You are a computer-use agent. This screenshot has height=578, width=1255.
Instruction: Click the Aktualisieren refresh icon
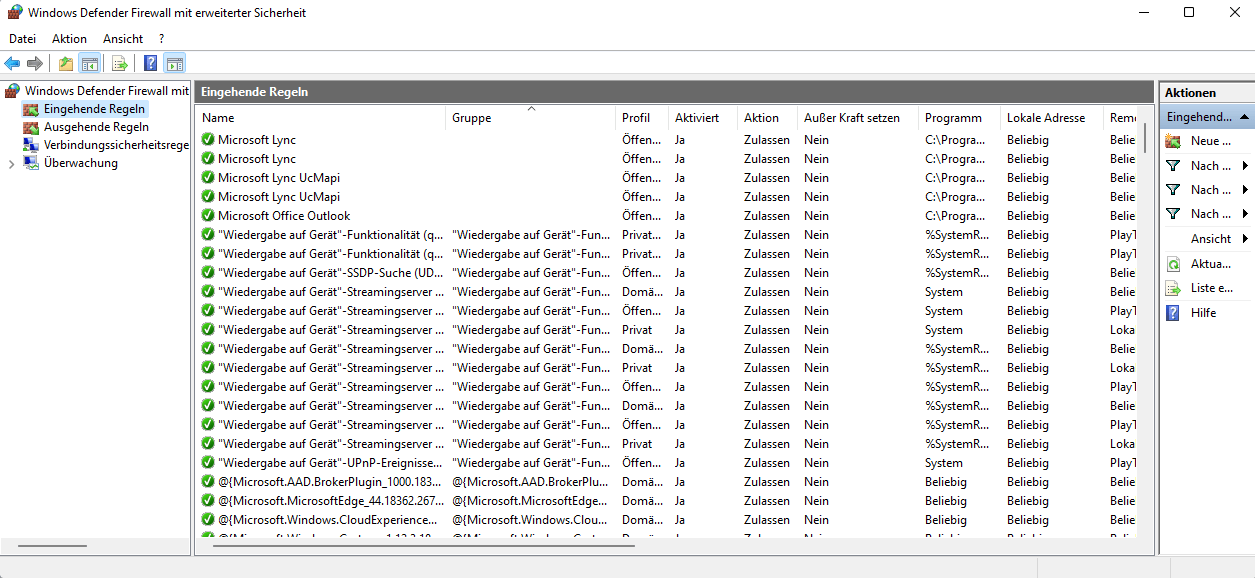pos(1173,264)
